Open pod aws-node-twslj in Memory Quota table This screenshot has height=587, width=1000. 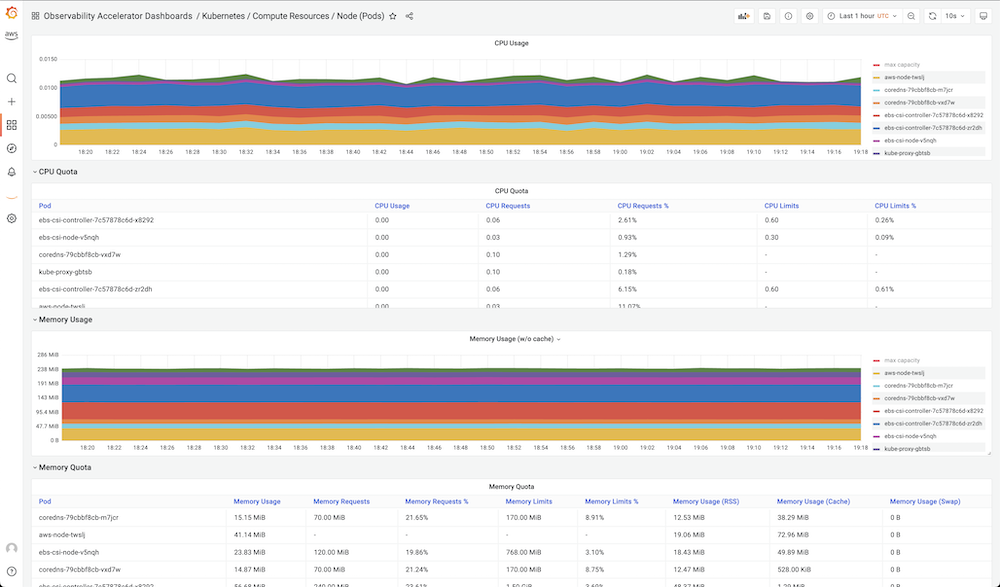coord(62,535)
